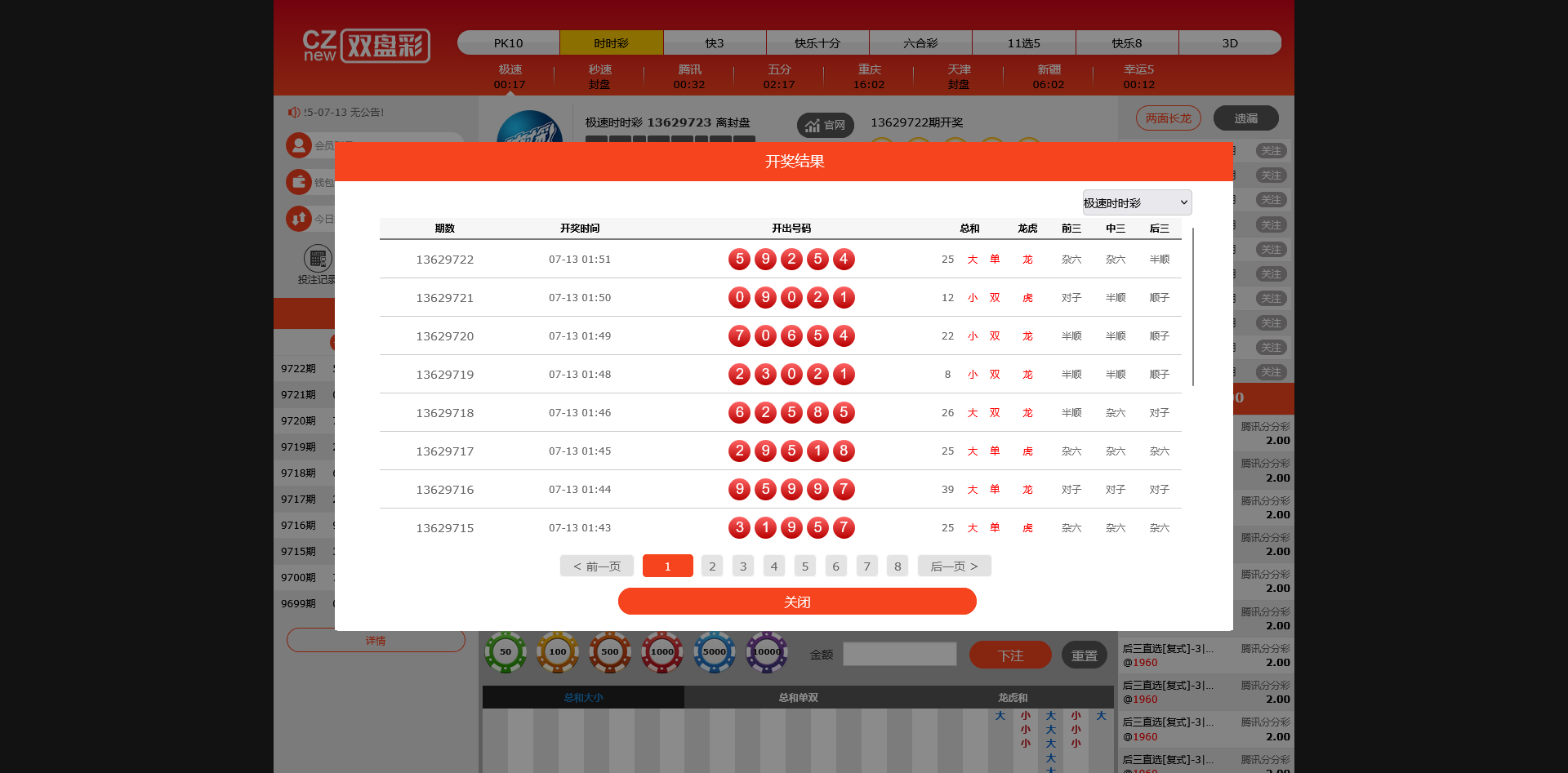The width and height of the screenshot is (1568, 773).
Task: Go to results page 6
Action: coord(836,566)
